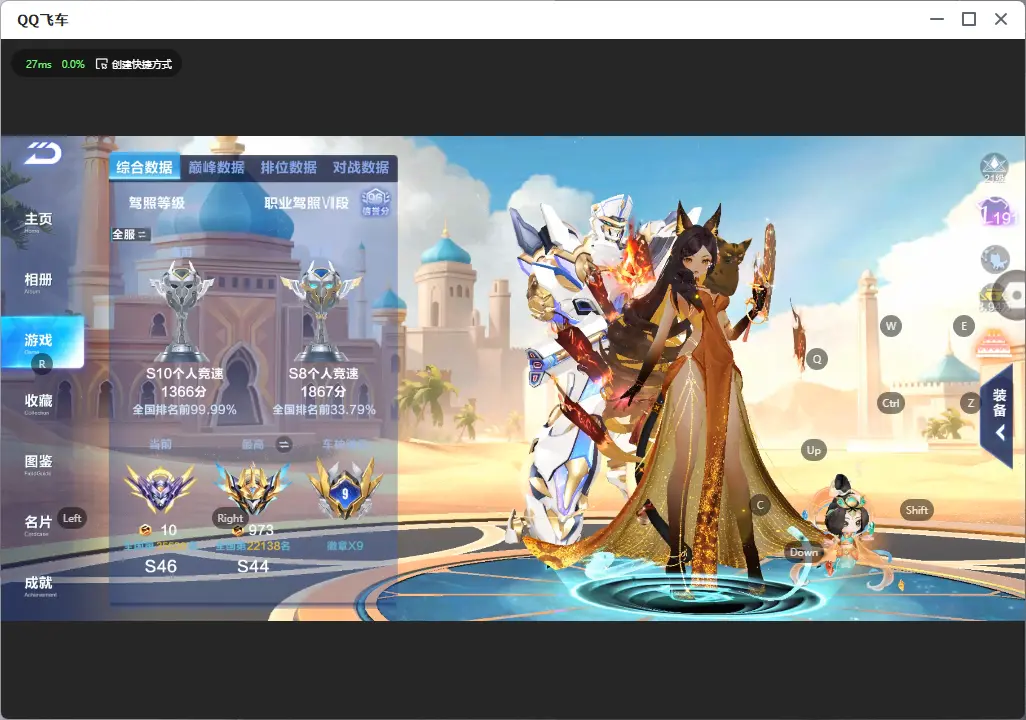Click the 0.0% packet loss value
Viewport: 1026px width, 720px height.
pyautogui.click(x=73, y=64)
